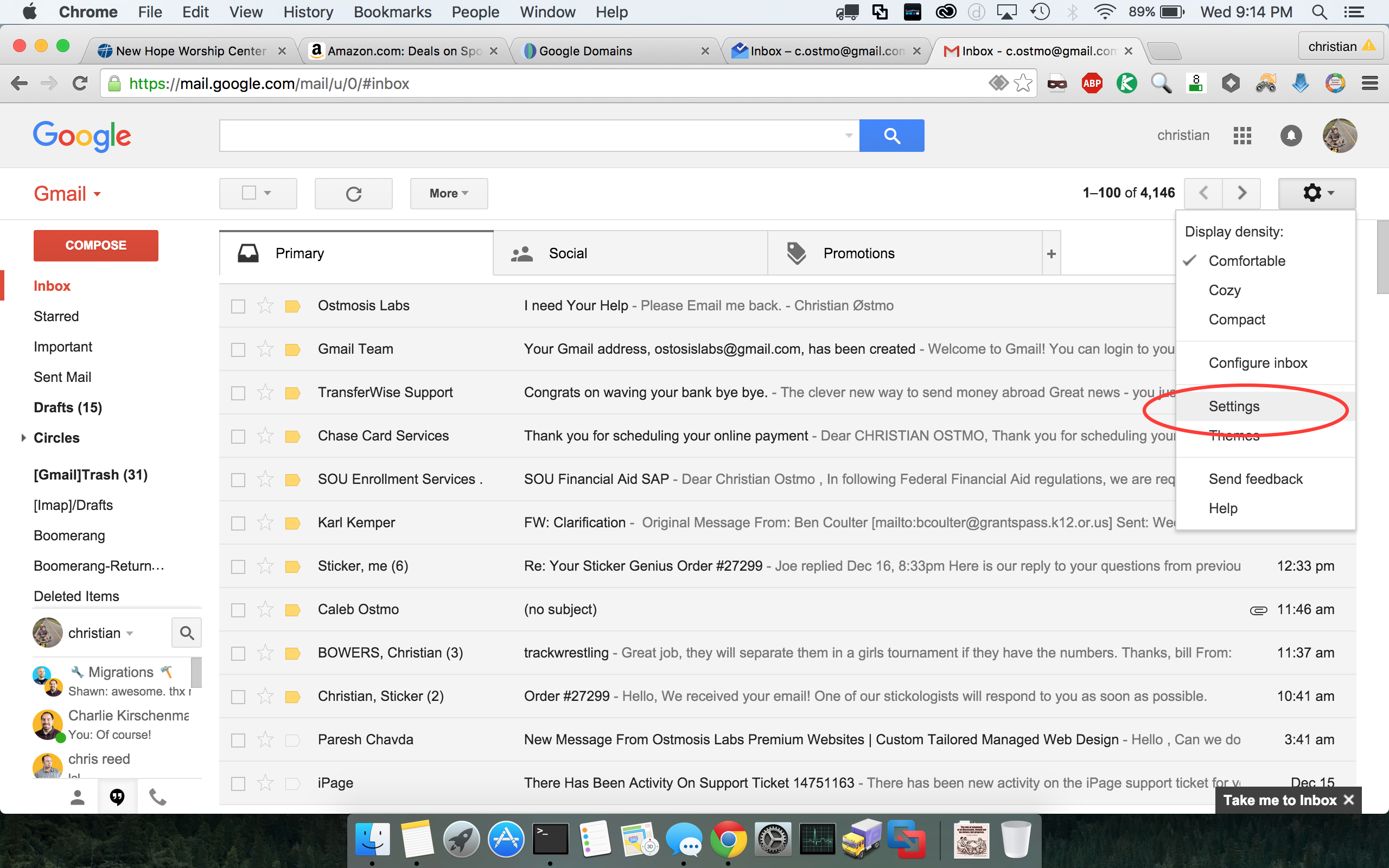
Task: Click the Add label plus icon
Action: pyautogui.click(x=1052, y=253)
